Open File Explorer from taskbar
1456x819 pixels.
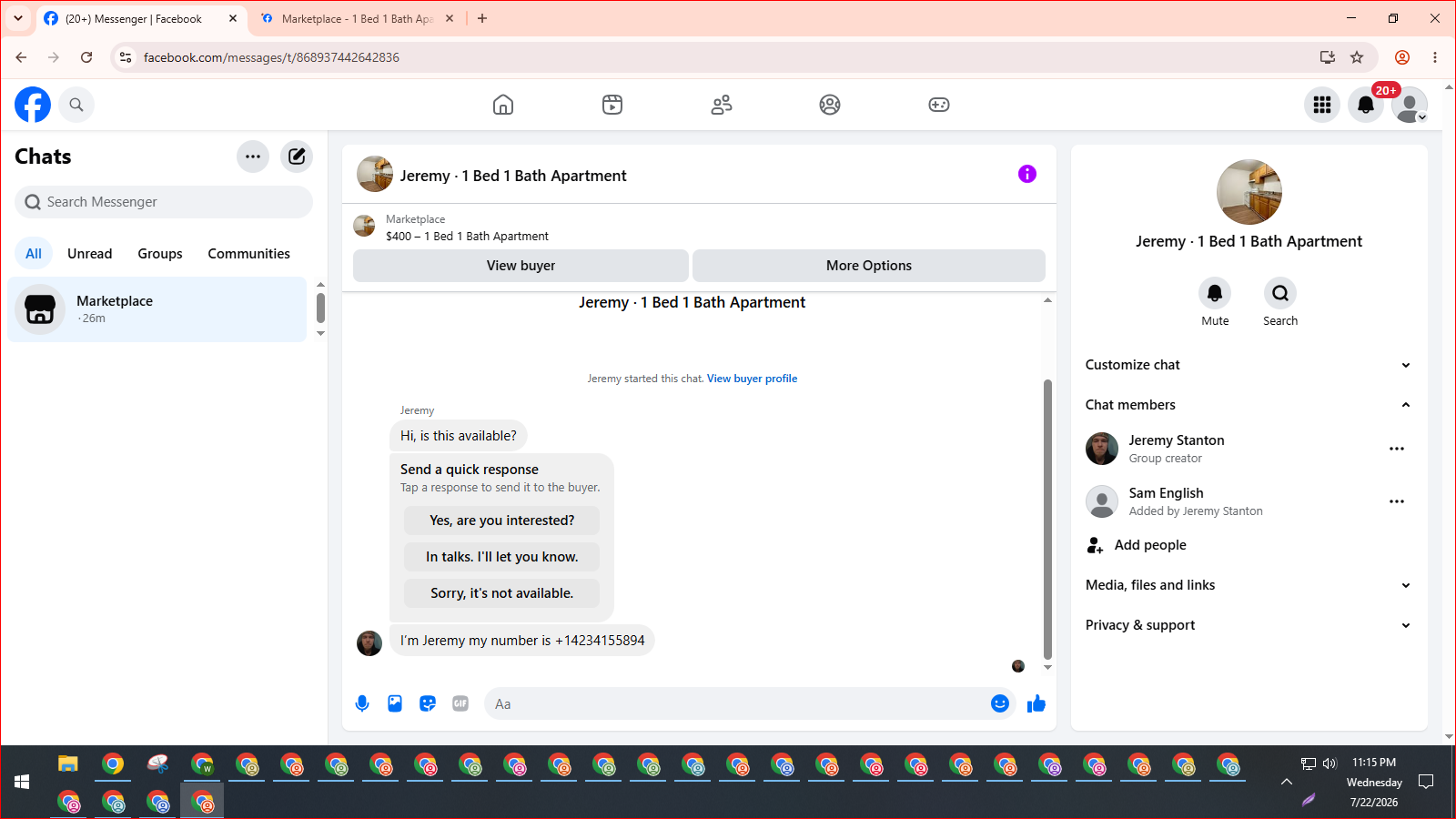(x=68, y=763)
